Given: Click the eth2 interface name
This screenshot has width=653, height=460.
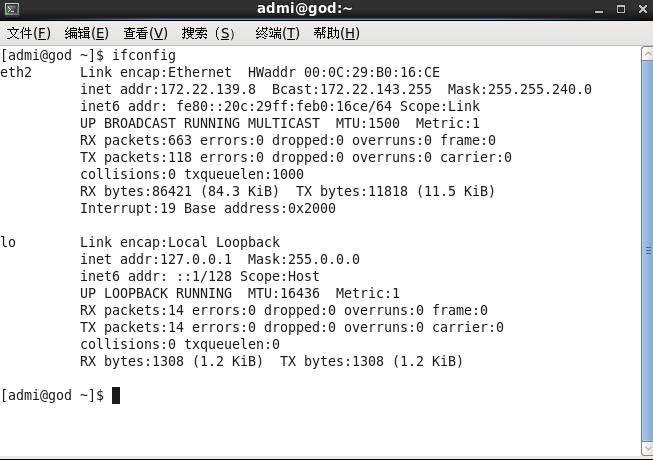Looking at the screenshot, I should coord(16,73).
